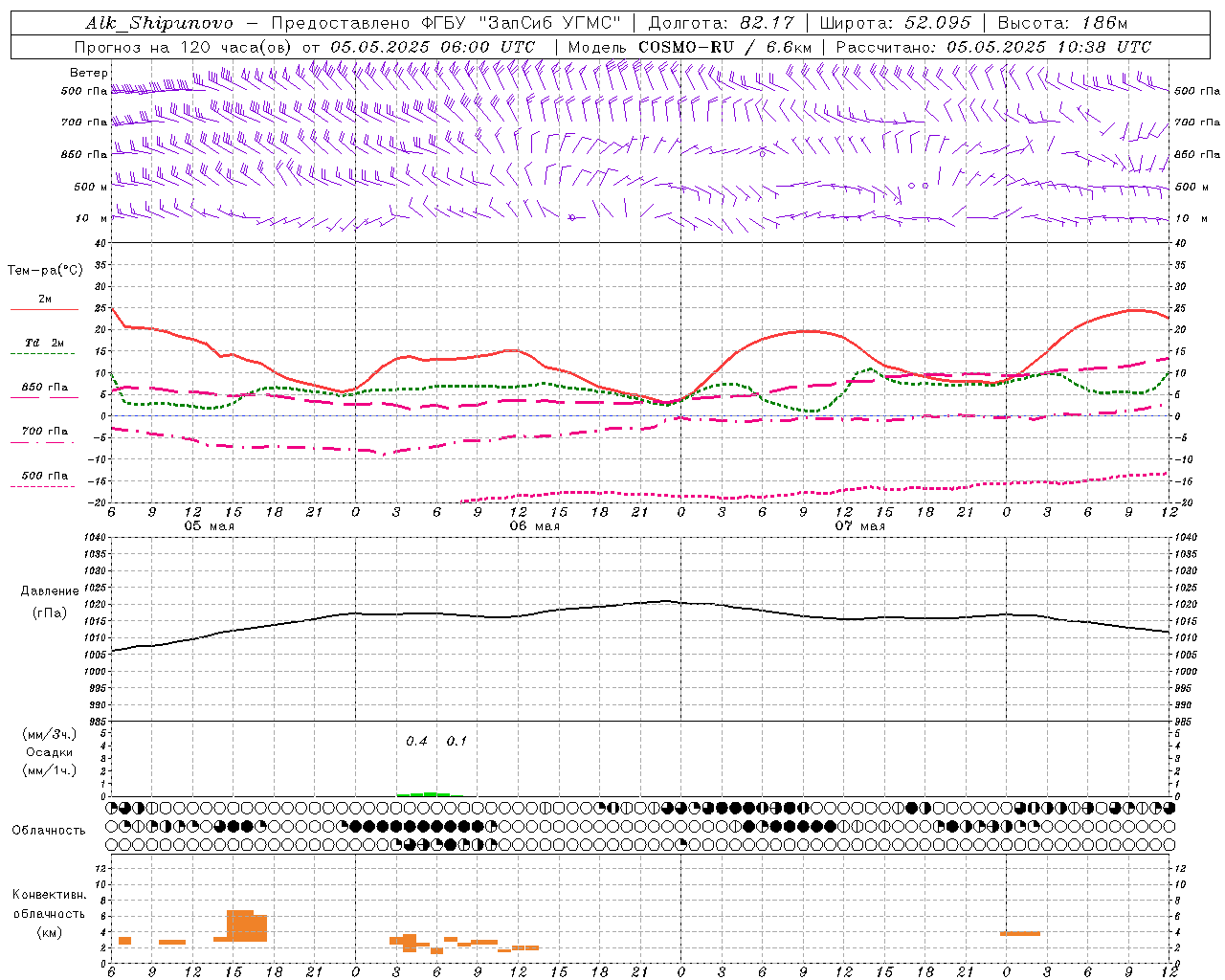Click the Тем-ра(°C) axis title

[x=45, y=271]
